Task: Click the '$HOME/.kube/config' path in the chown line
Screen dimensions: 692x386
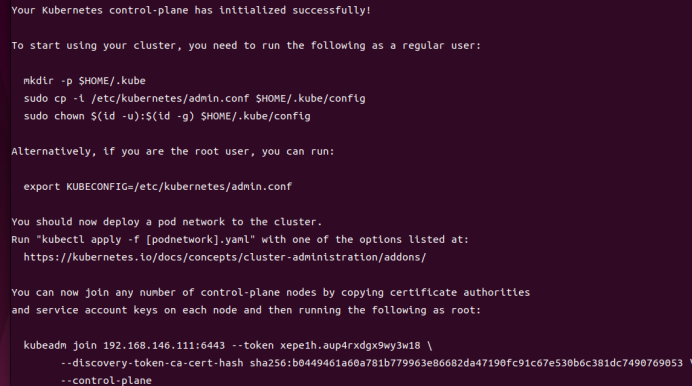Action: [x=256, y=116]
